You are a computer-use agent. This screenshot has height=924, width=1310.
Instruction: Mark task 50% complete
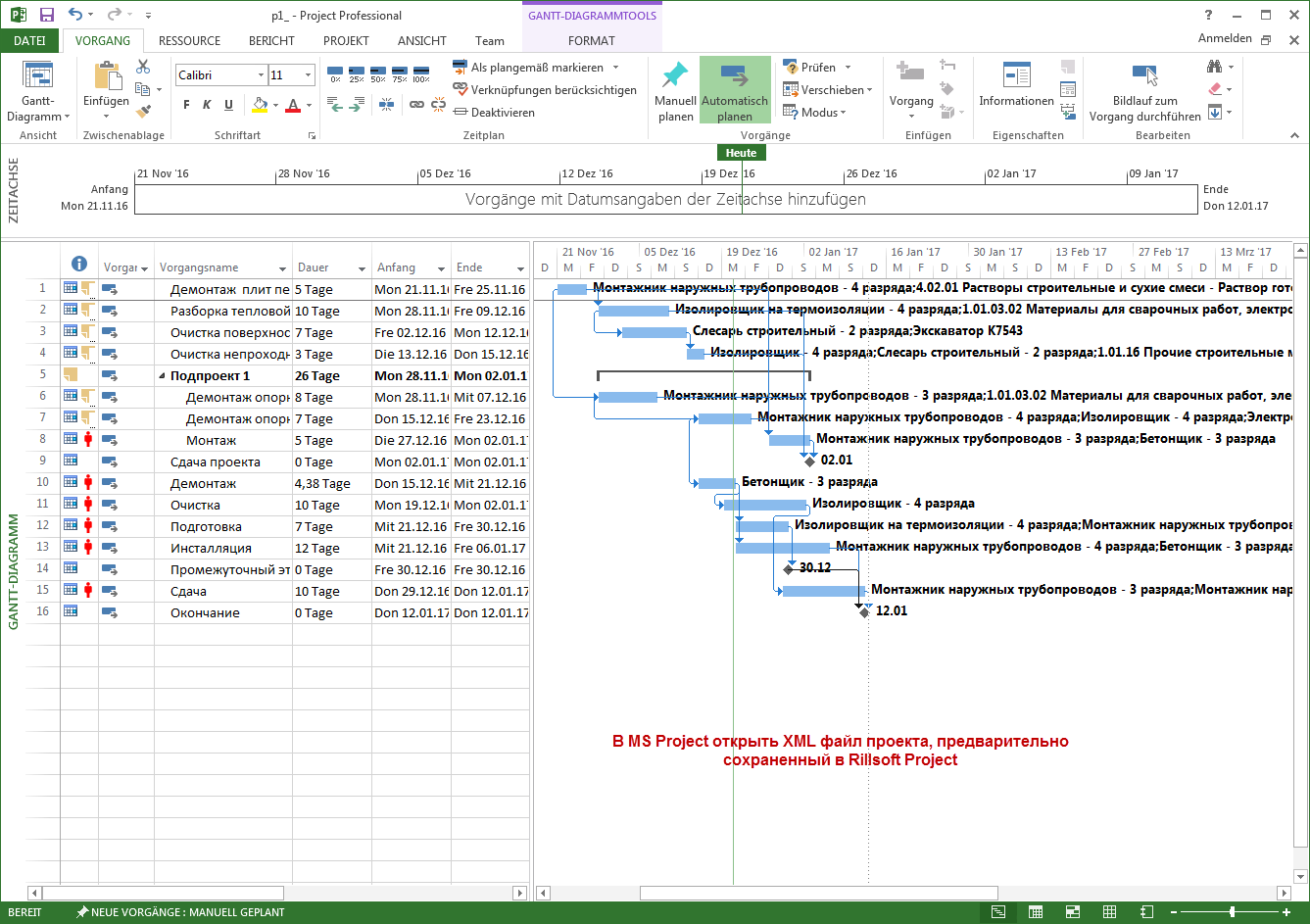click(378, 74)
